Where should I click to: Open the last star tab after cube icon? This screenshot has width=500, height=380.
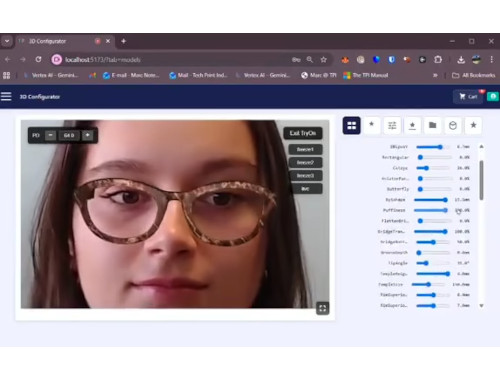(473, 126)
